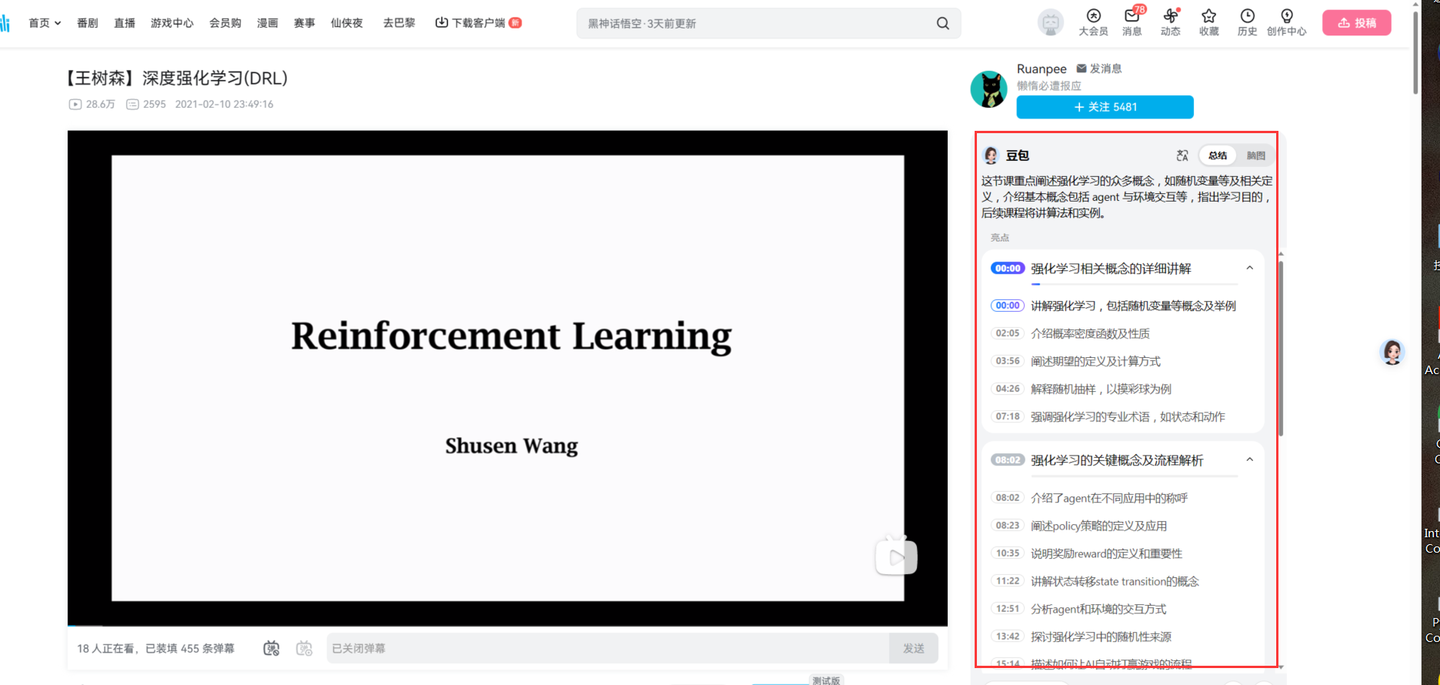Click the play button overlay on video
This screenshot has height=685, width=1440.
[x=896, y=556]
